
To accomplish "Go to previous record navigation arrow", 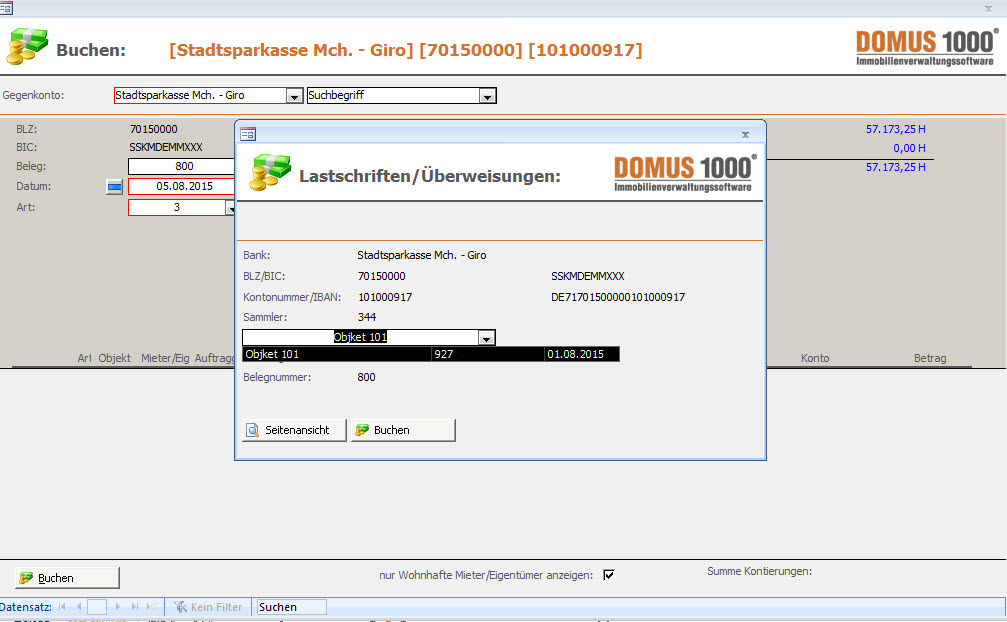I will (x=79, y=607).
